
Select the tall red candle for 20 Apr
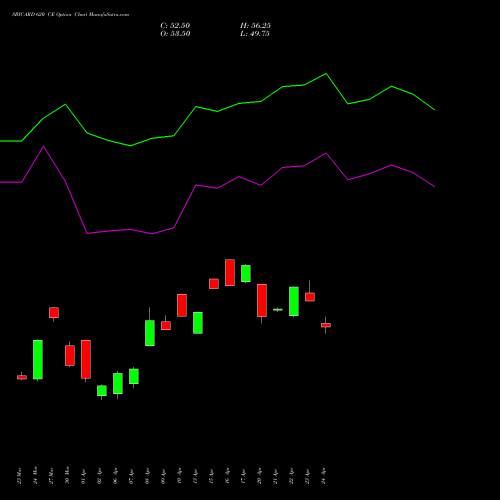click(x=262, y=300)
